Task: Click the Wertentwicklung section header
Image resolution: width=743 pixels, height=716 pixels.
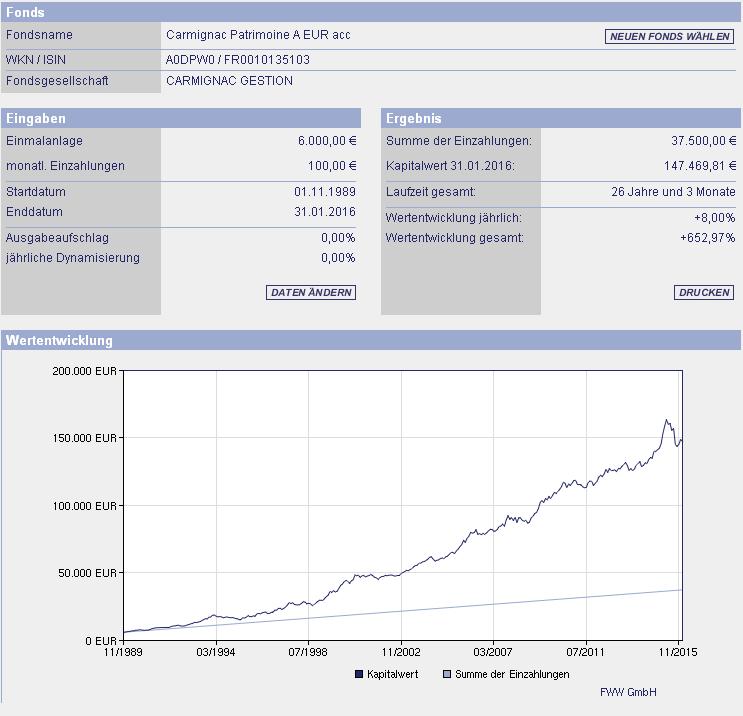Action: 371,340
